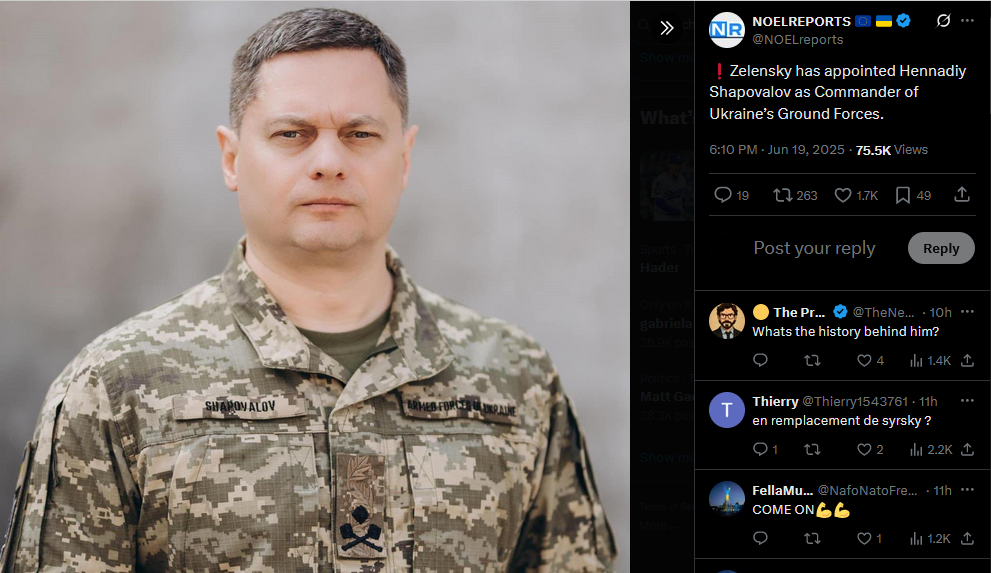This screenshot has width=991, height=573.
Task: Open the NOELREPORTS profile avatar
Action: click(727, 30)
